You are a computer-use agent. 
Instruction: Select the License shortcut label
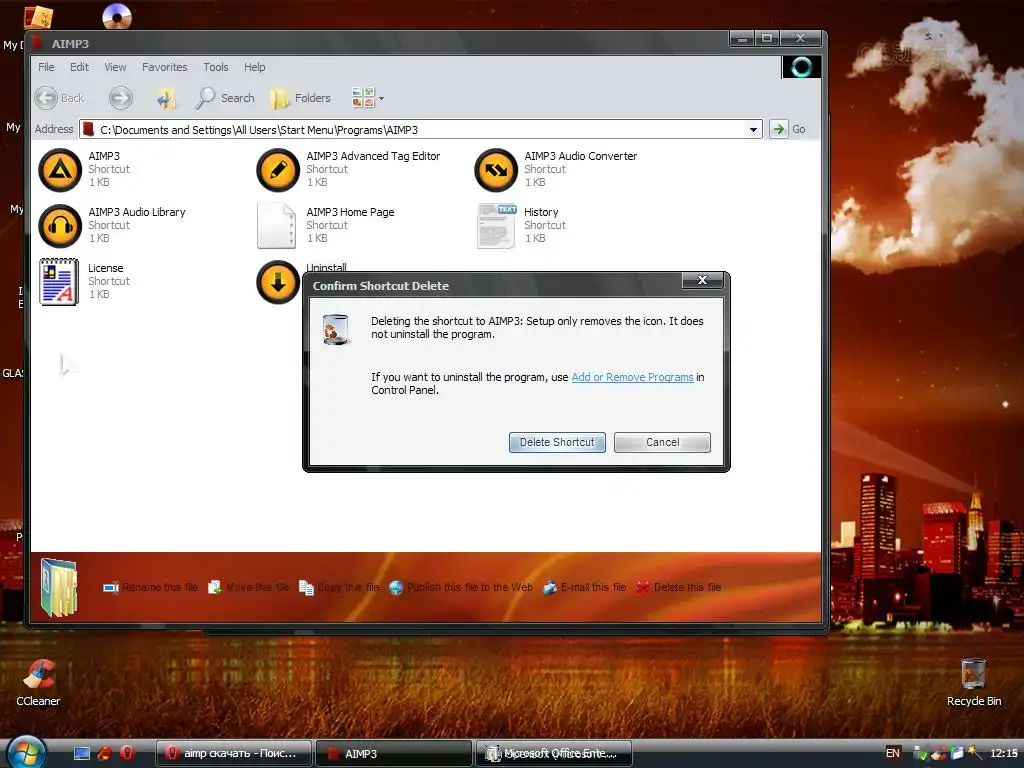coord(106,268)
